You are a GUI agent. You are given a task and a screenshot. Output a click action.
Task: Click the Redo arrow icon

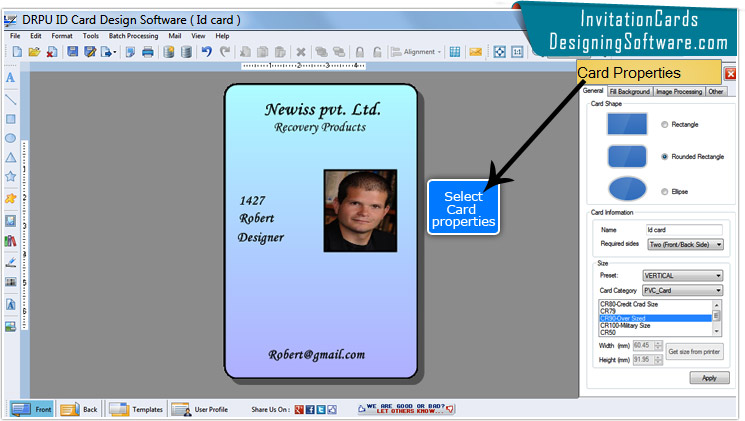coord(225,52)
